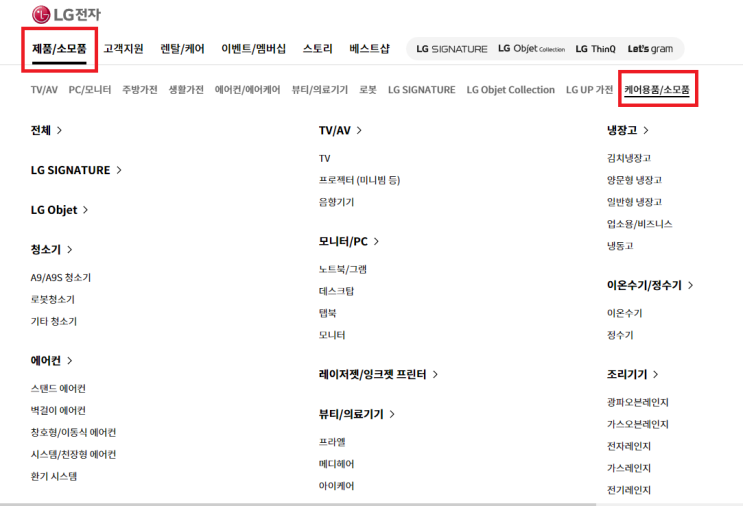Image resolution: width=743 pixels, height=506 pixels.
Task: Open the 김치냉장고 link
Action: click(629, 158)
